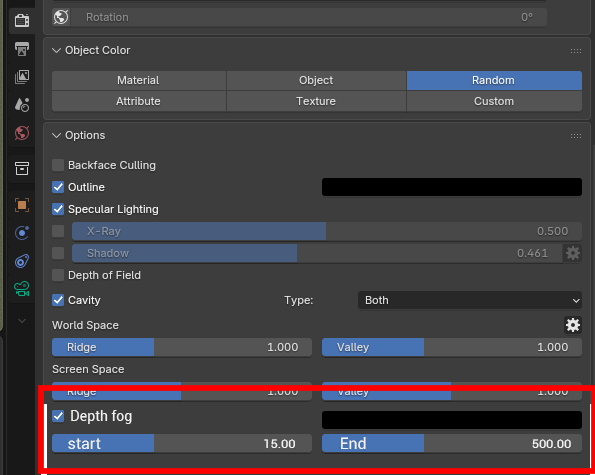Image resolution: width=595 pixels, height=475 pixels.
Task: Toggle the Depth of Field checkbox
Action: pos(58,275)
